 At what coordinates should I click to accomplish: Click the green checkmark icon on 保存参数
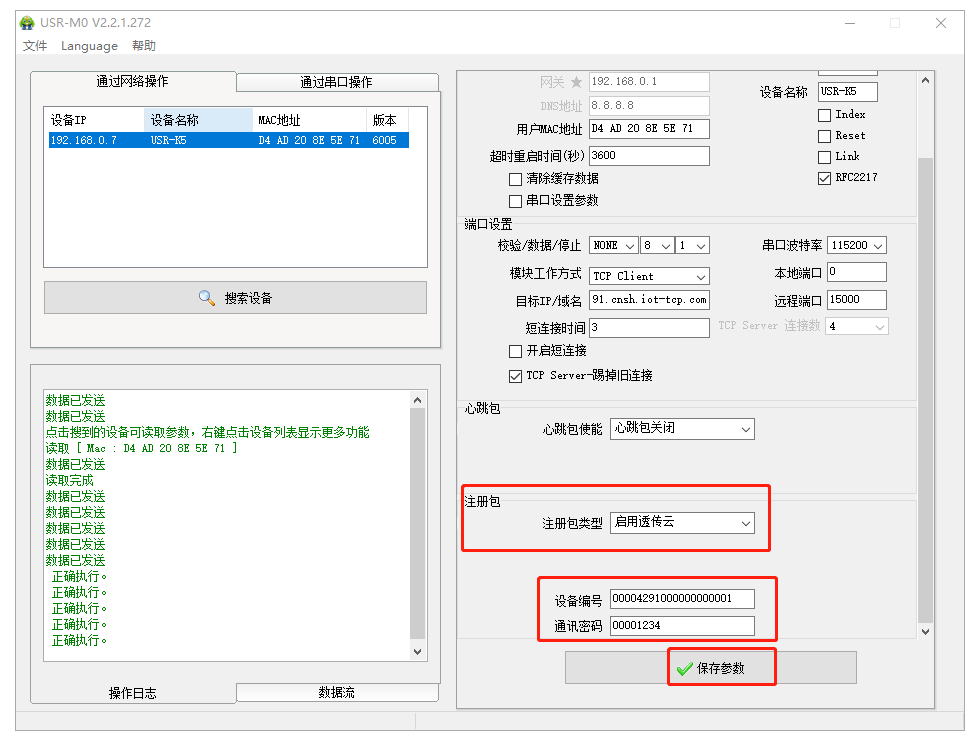(x=684, y=668)
